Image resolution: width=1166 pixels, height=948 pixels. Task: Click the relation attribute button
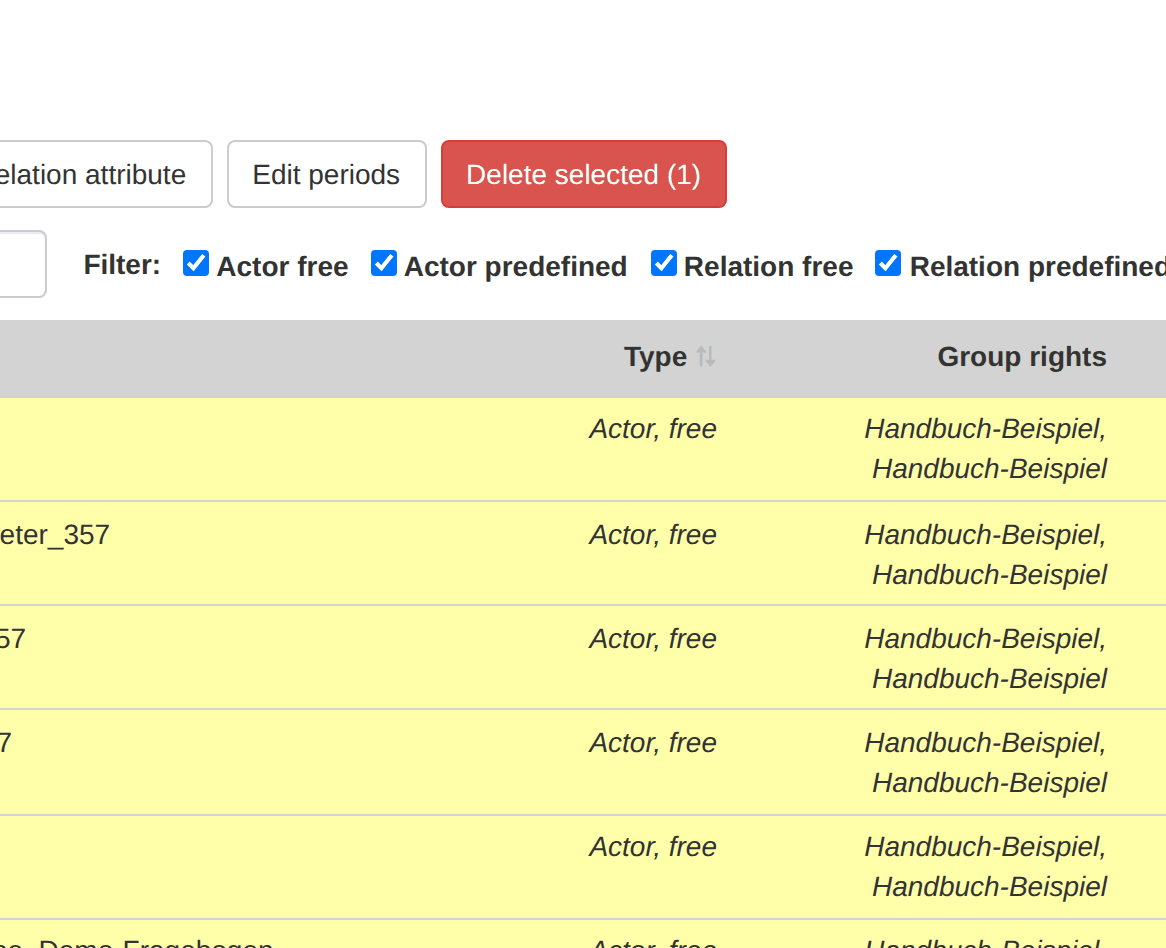click(105, 174)
